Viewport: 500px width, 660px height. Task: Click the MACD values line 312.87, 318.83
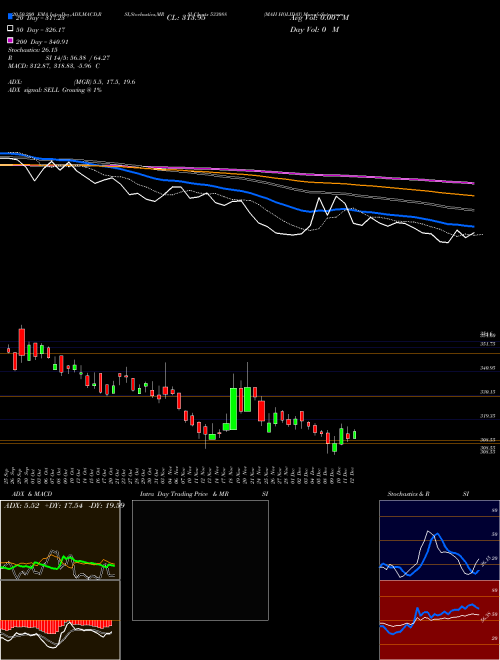pos(54,66)
